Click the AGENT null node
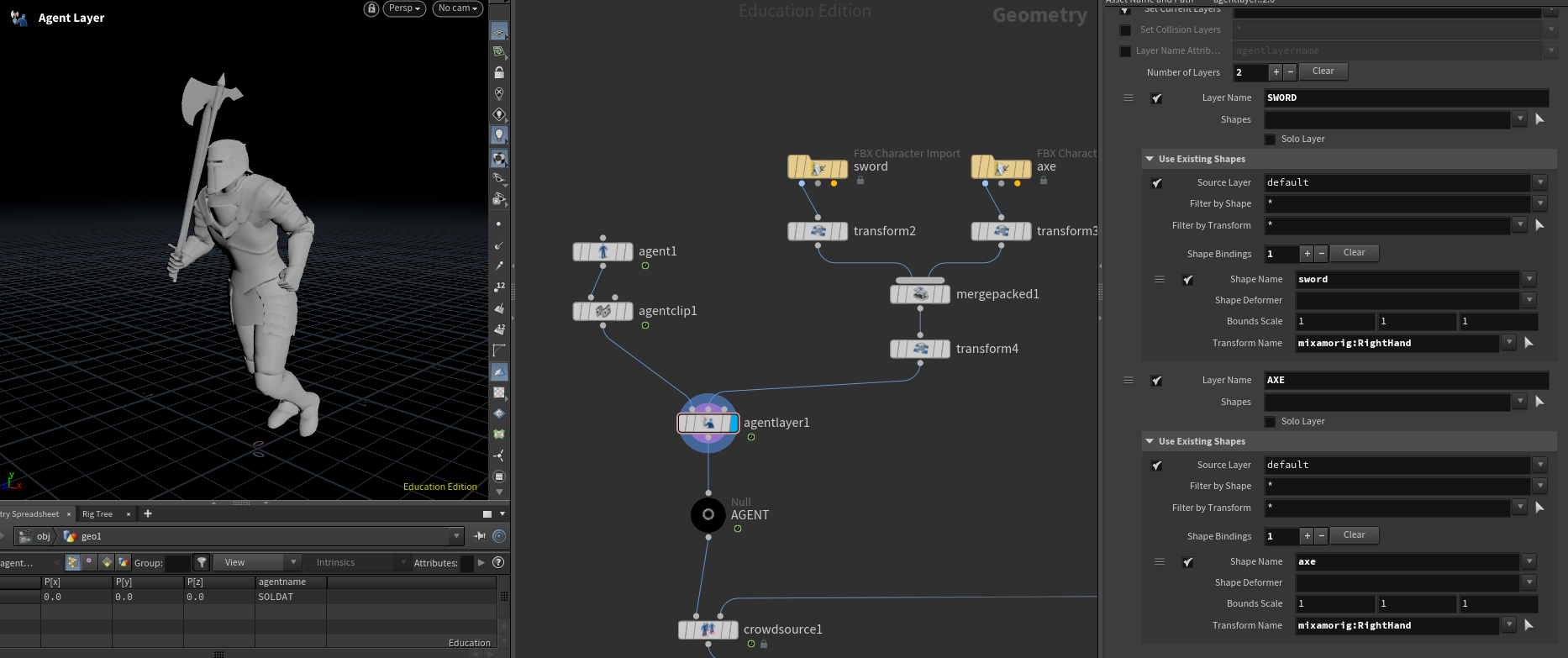 tap(708, 514)
